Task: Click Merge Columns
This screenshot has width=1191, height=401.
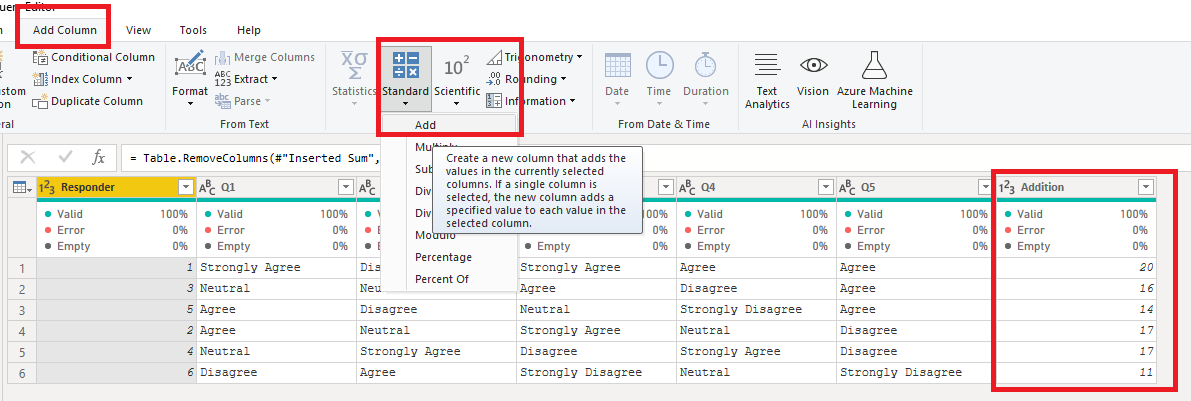Action: (264, 57)
